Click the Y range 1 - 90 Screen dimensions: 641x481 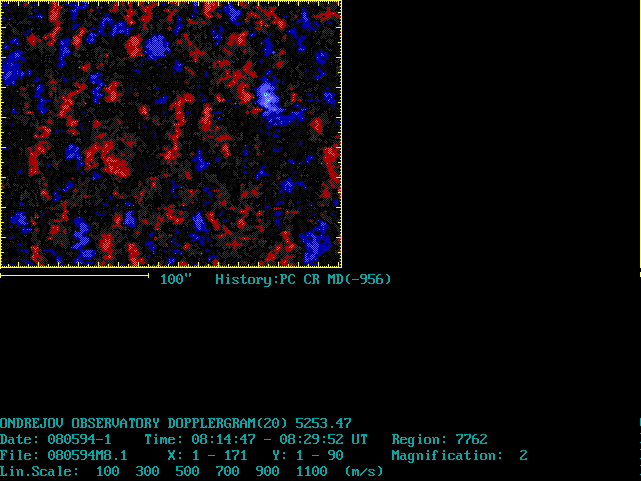(308, 455)
